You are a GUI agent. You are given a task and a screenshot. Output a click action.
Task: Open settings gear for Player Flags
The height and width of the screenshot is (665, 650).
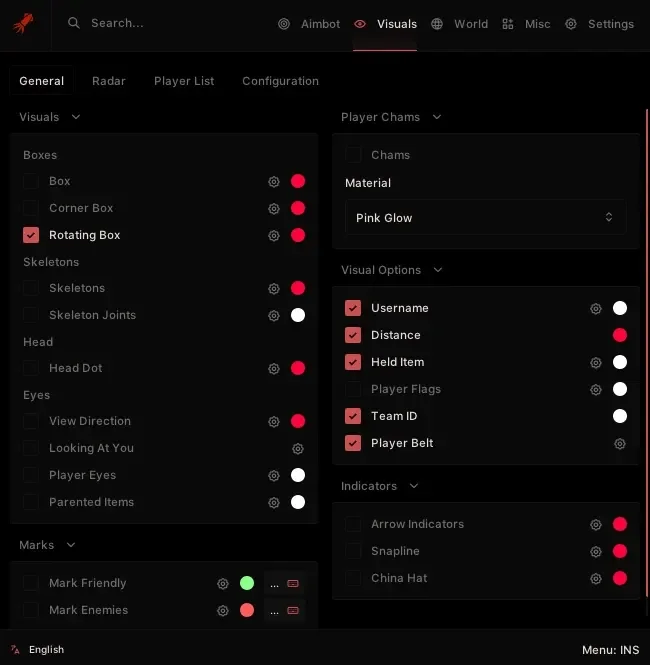(x=596, y=390)
